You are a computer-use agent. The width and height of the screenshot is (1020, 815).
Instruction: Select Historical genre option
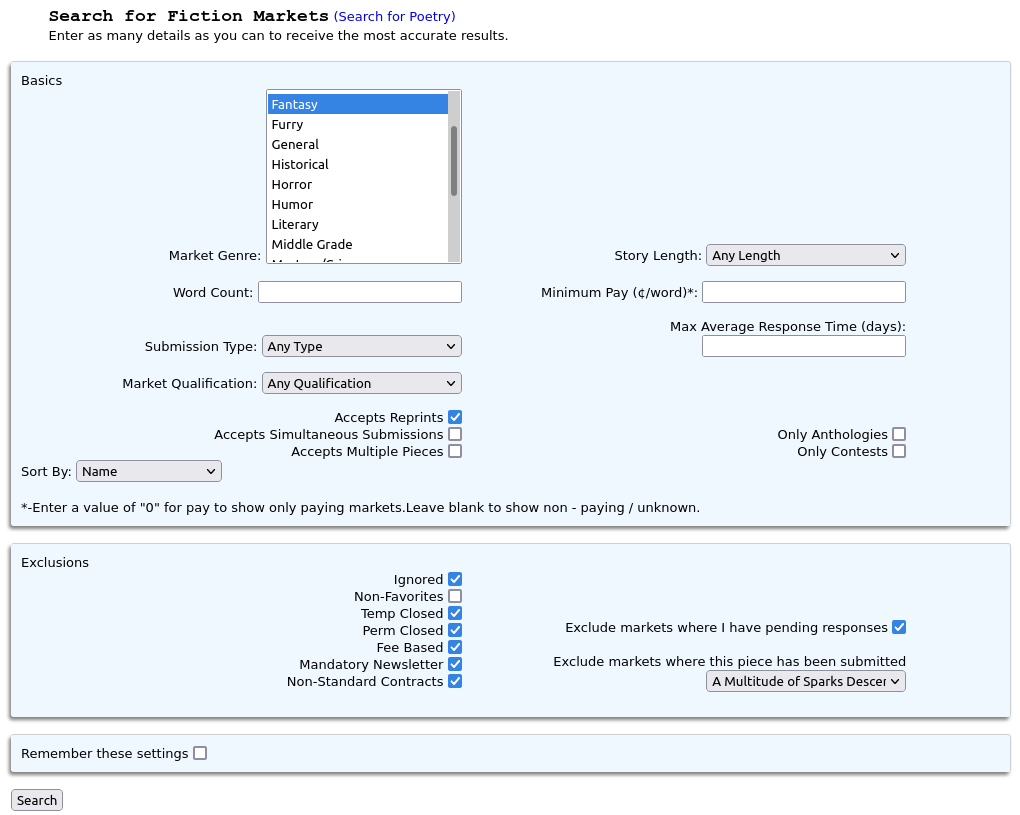pos(358,165)
